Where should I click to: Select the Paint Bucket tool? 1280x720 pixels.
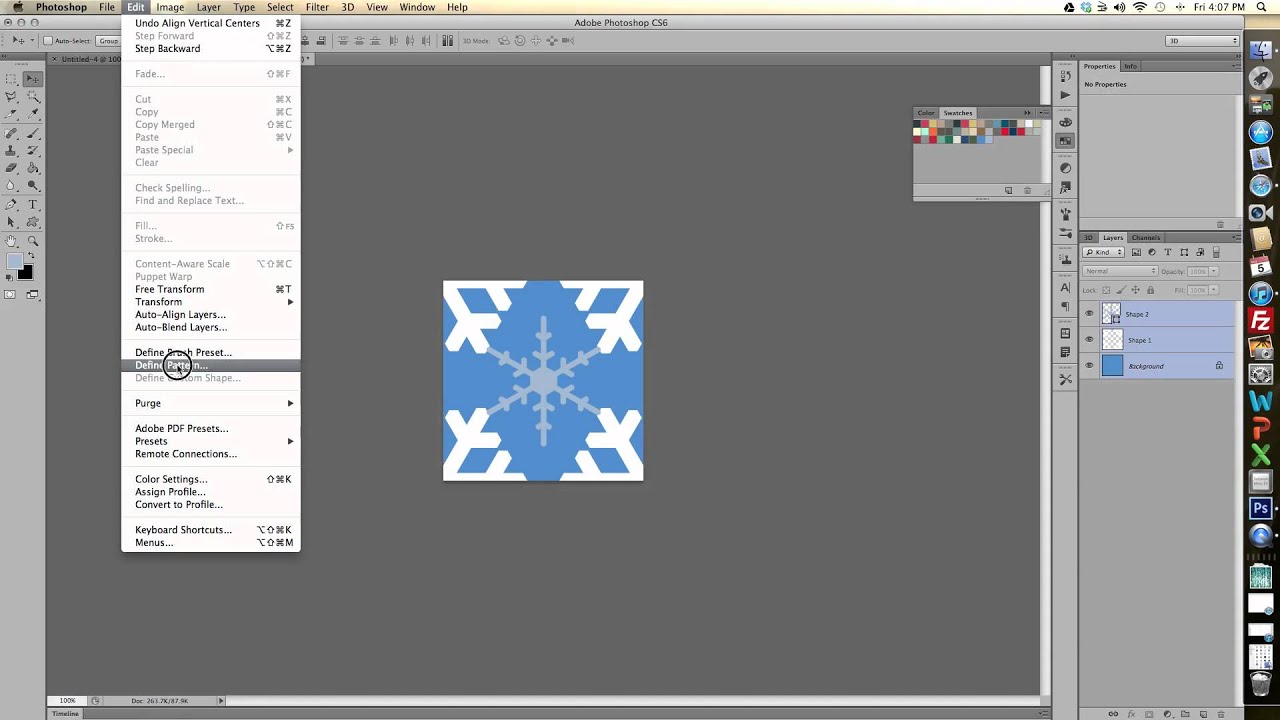tap(33, 168)
